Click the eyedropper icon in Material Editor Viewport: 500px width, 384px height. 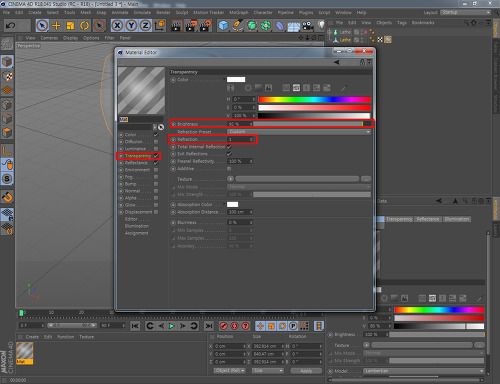point(343,88)
